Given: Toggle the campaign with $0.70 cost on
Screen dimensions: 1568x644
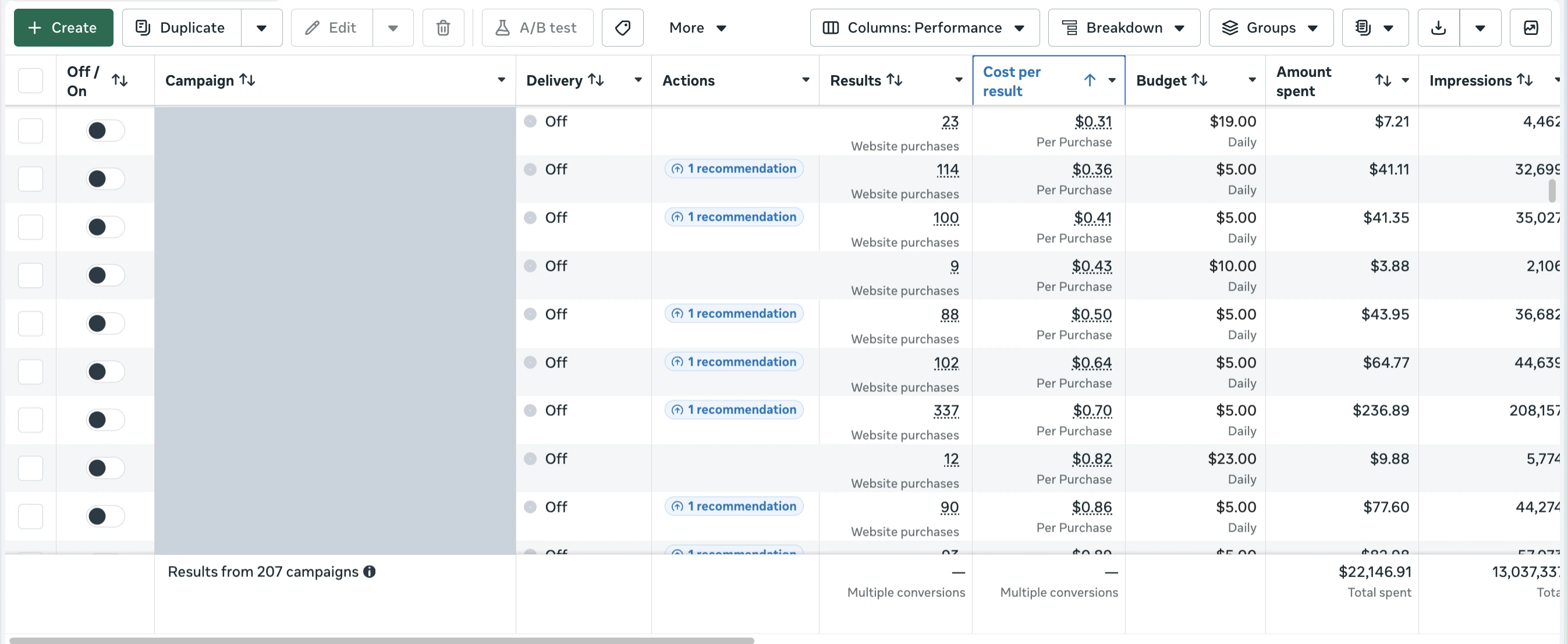Looking at the screenshot, I should click(x=105, y=419).
